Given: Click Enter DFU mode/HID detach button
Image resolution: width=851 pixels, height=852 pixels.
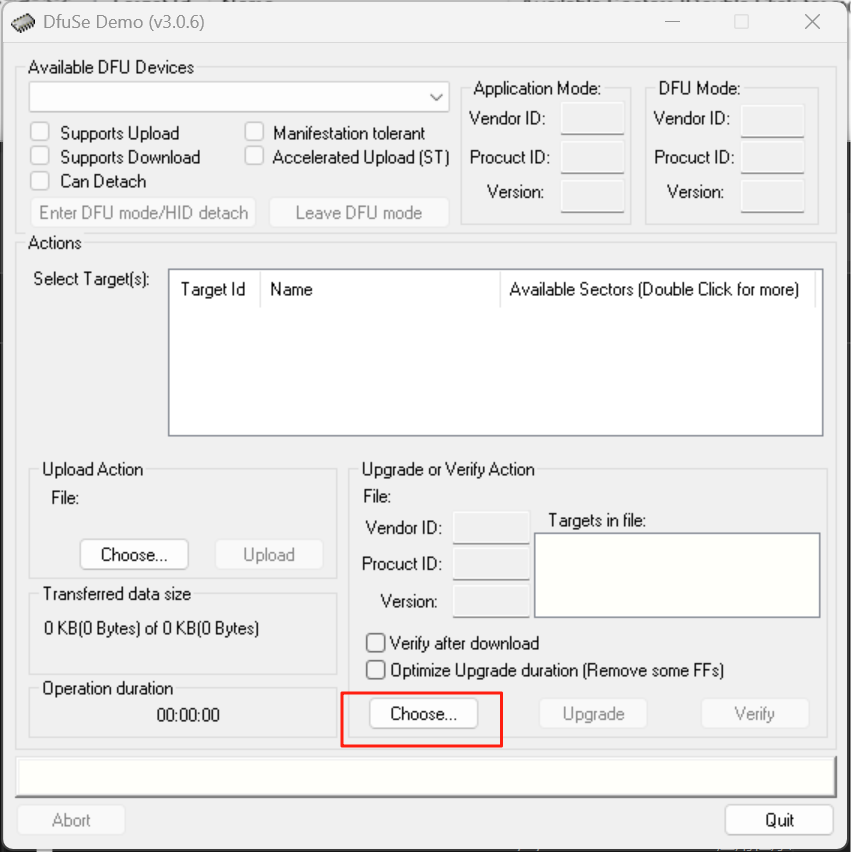Looking at the screenshot, I should coord(142,212).
